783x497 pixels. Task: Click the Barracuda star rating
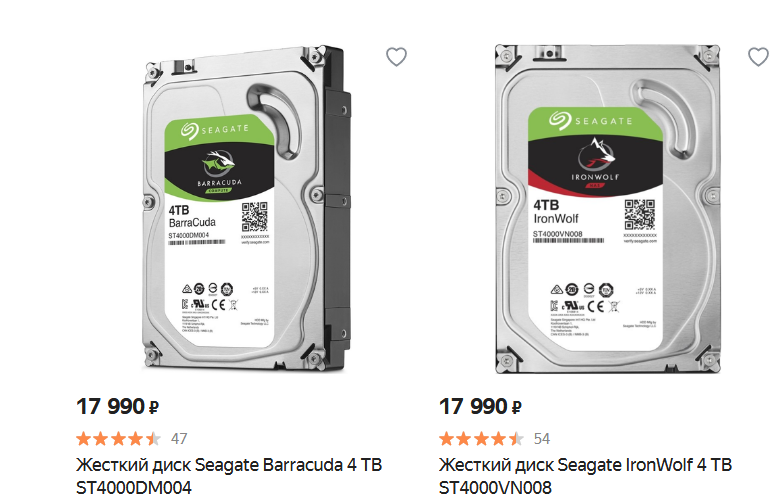tap(118, 439)
